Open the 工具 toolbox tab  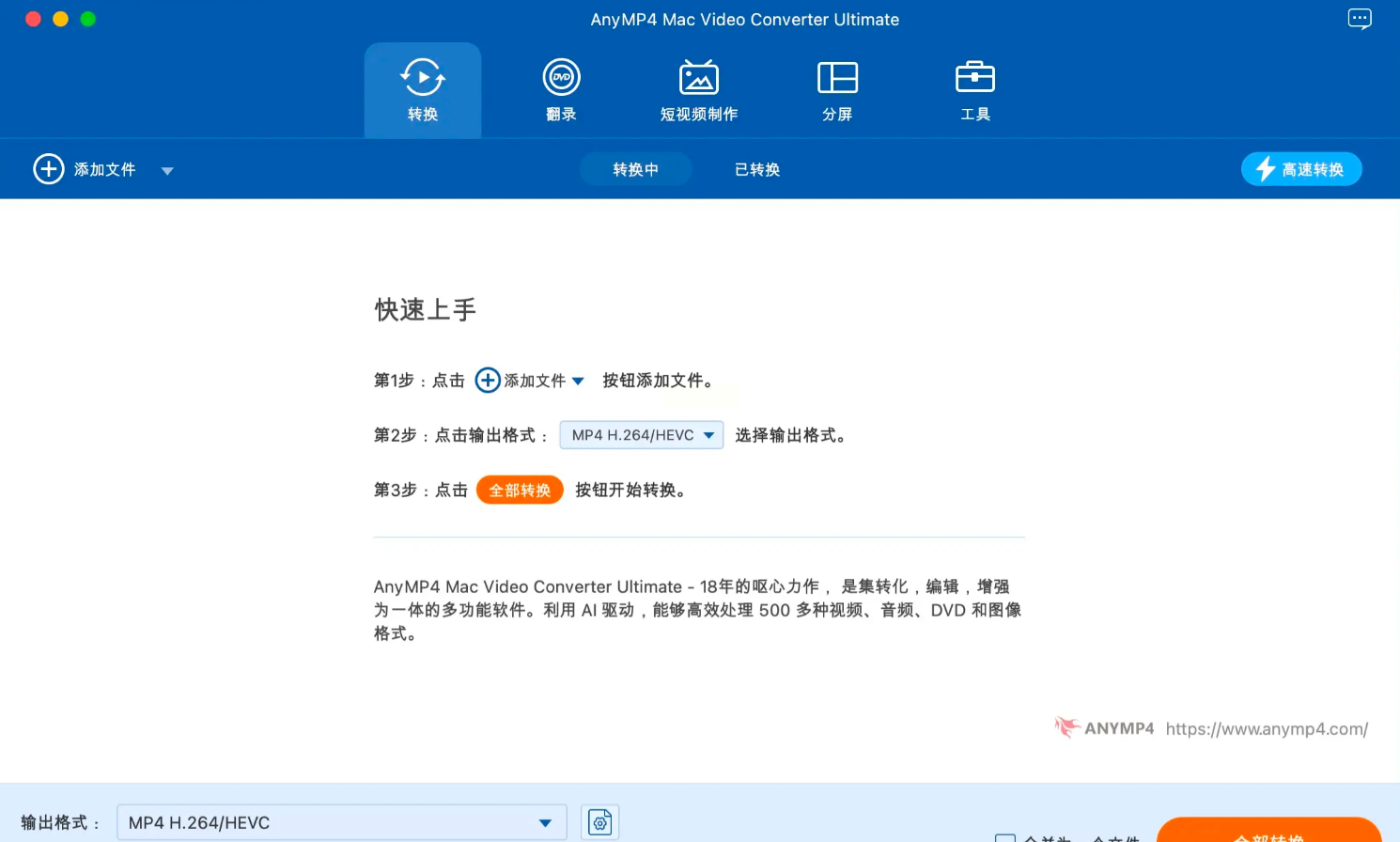pyautogui.click(x=975, y=90)
